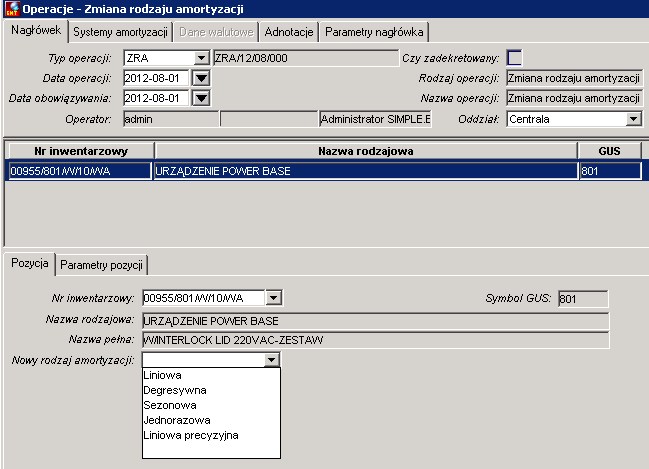Open the Data operacji calendar dropdown
Screen dimensions: 649x469
click(x=201, y=78)
